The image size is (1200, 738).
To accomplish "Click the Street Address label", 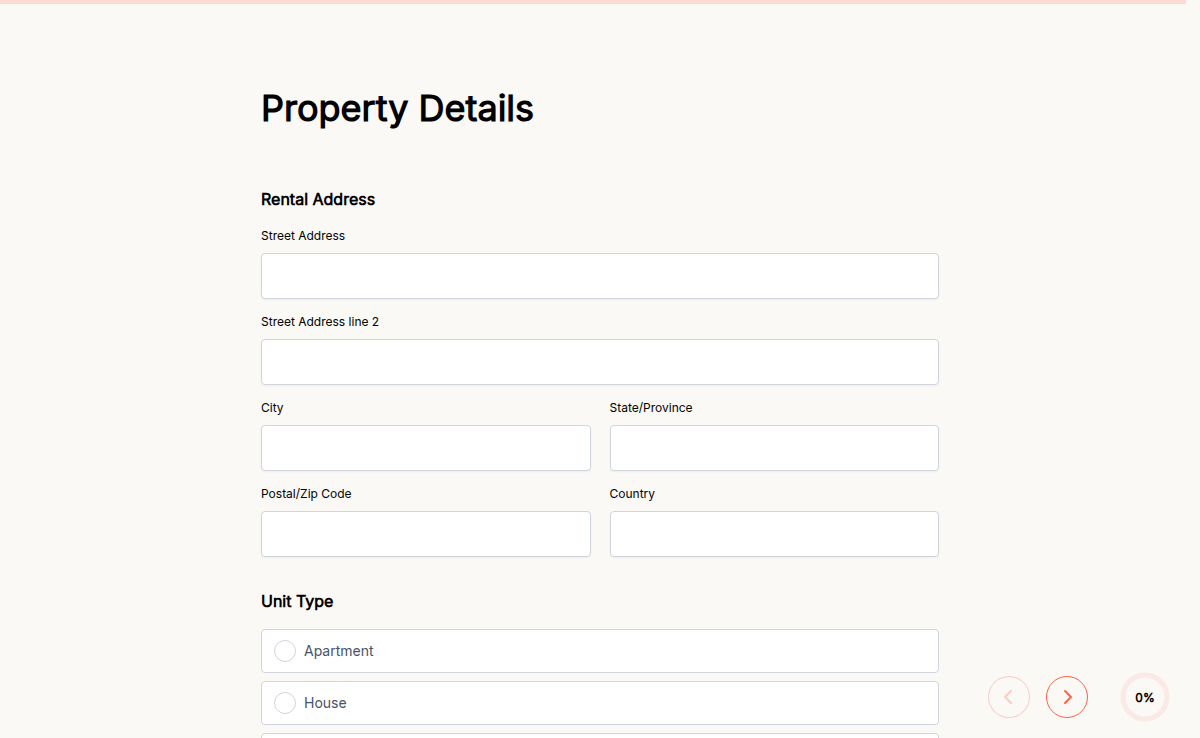I will point(303,235).
